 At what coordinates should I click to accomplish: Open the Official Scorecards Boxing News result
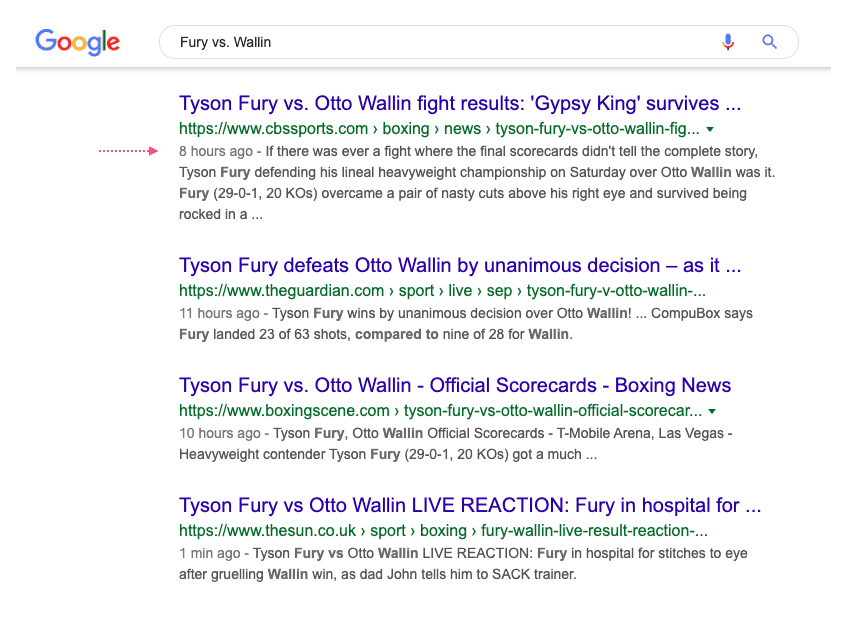point(454,386)
